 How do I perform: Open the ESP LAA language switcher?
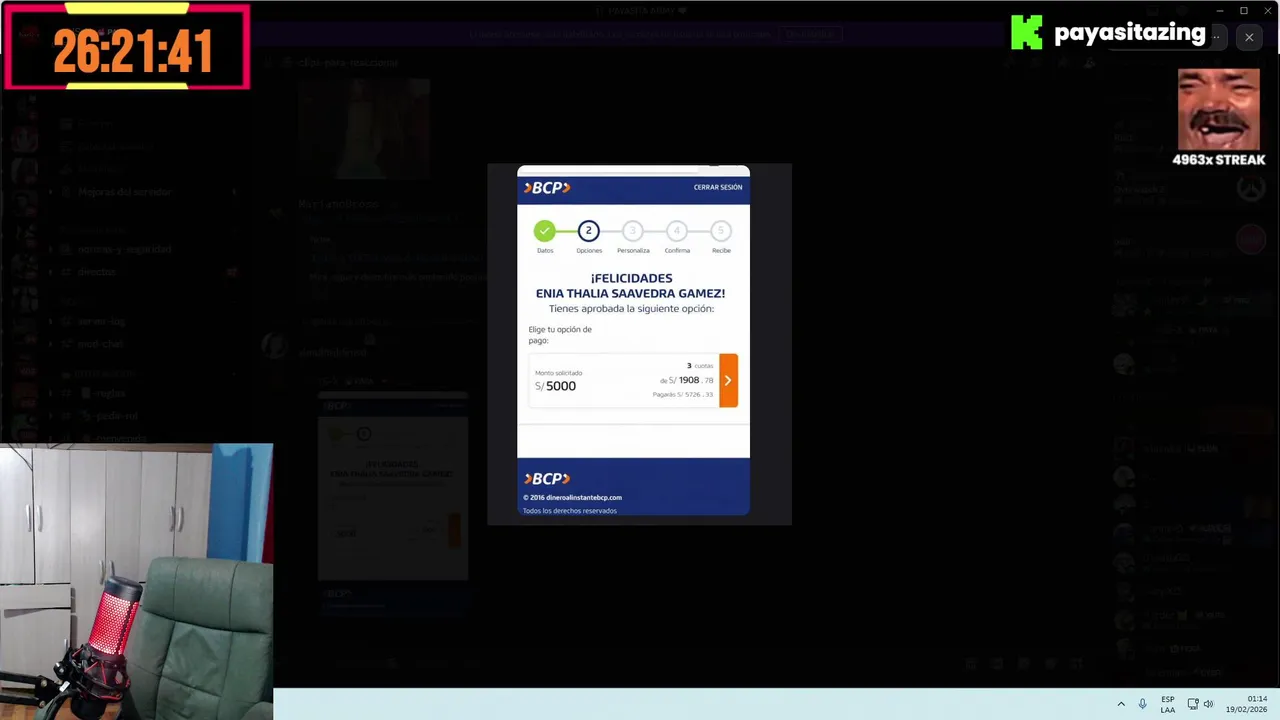pyautogui.click(x=1168, y=704)
